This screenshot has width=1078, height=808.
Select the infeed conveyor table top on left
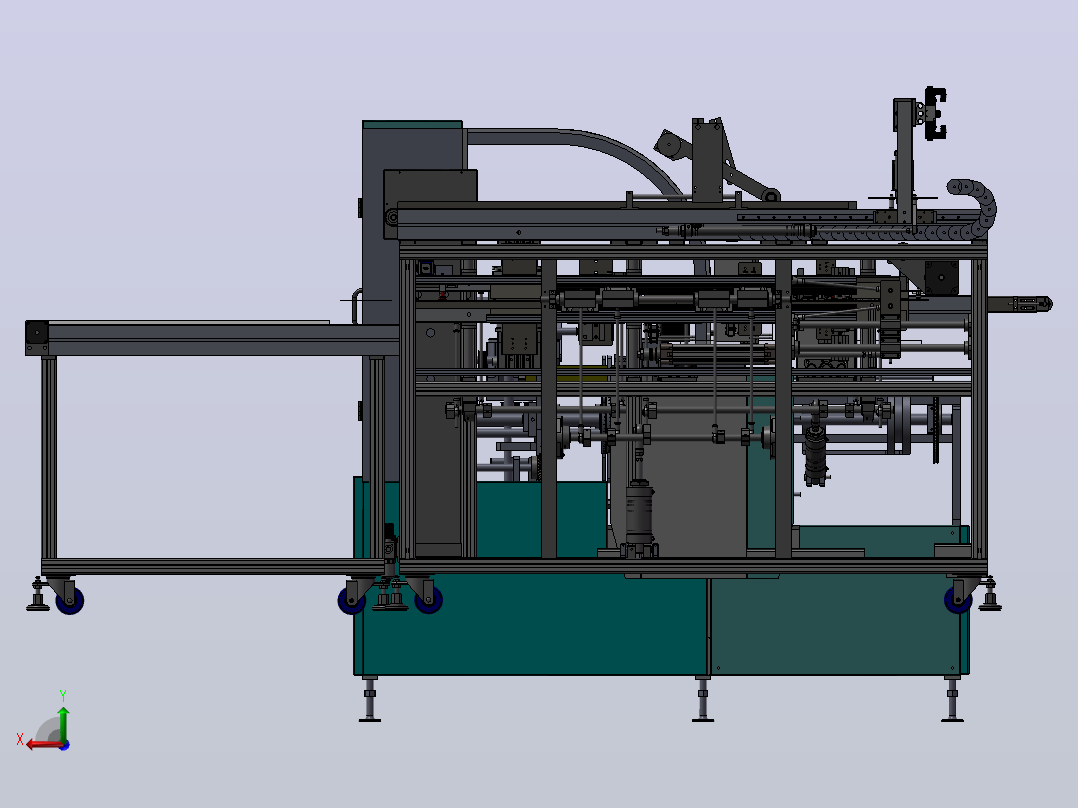[x=213, y=338]
